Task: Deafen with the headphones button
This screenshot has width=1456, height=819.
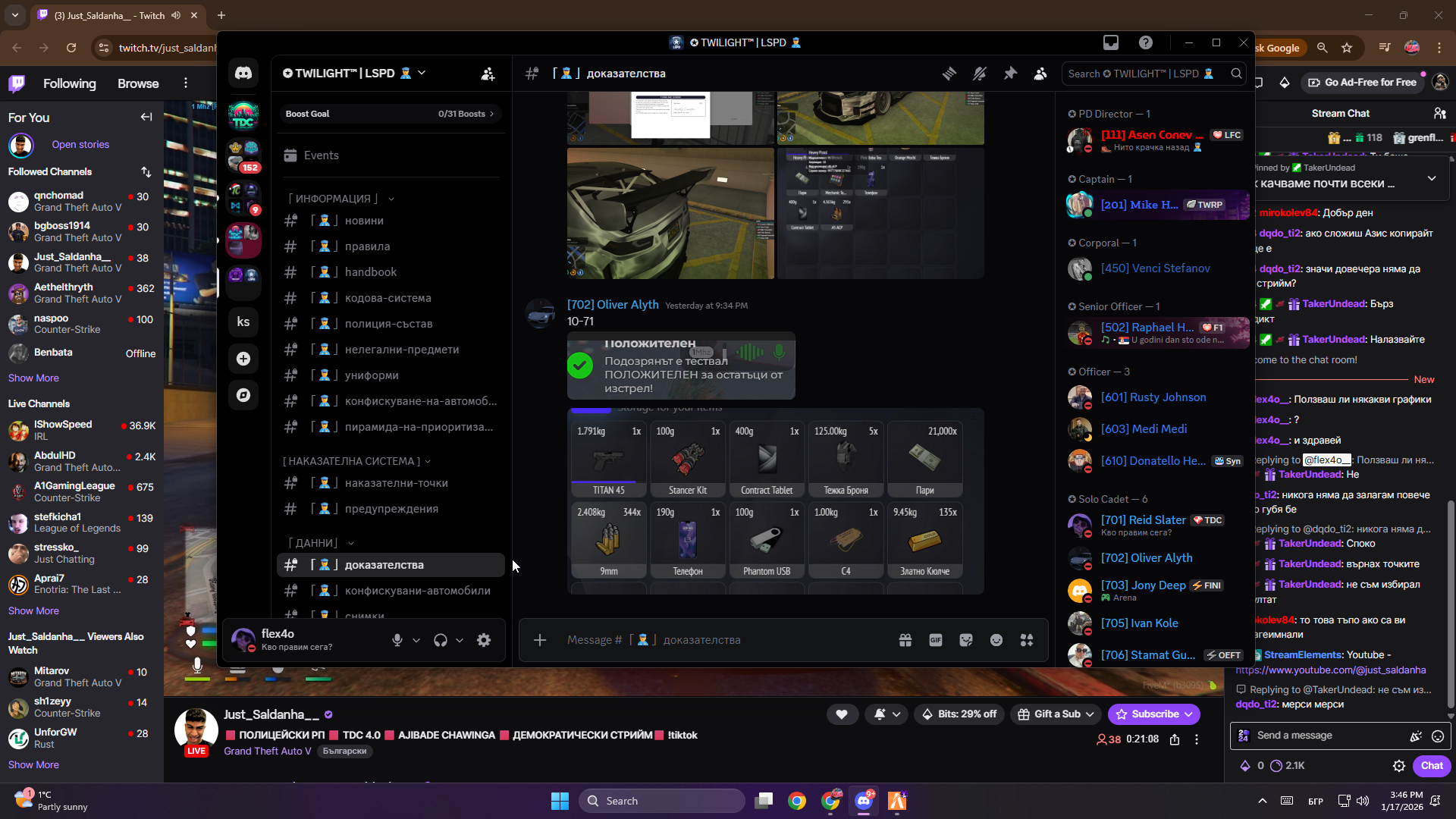Action: pos(441,640)
